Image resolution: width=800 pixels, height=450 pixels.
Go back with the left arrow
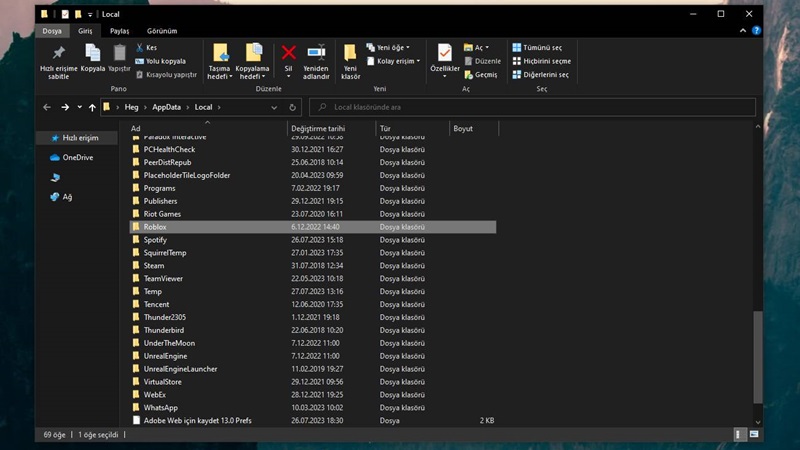click(47, 107)
